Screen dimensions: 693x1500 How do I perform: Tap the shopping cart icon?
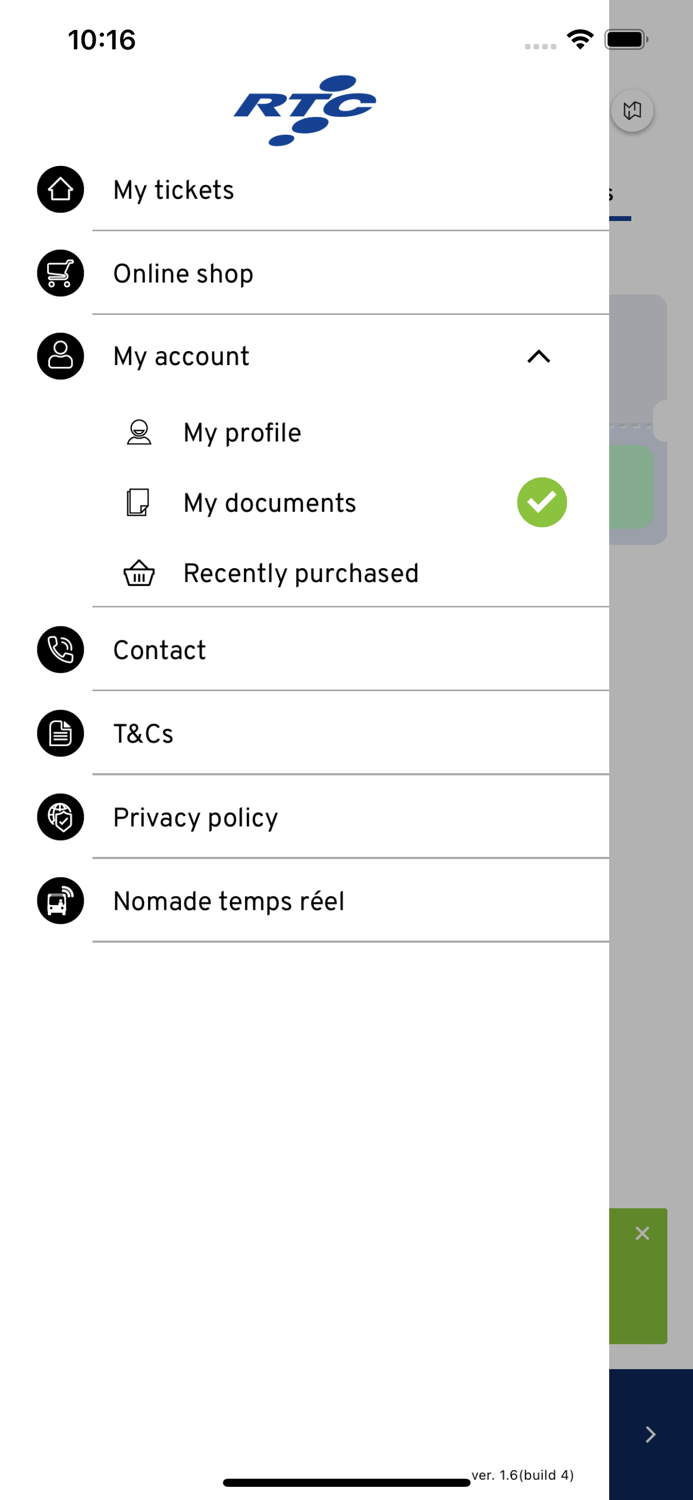point(60,273)
